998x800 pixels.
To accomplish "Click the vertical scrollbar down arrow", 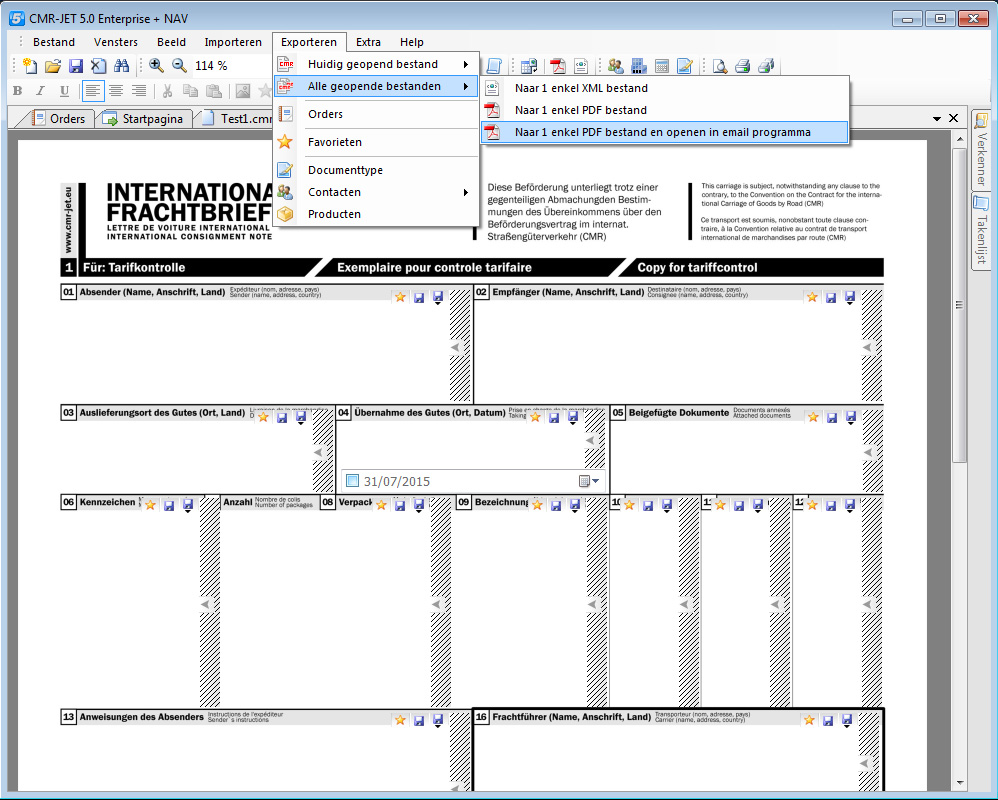I will click(x=960, y=782).
